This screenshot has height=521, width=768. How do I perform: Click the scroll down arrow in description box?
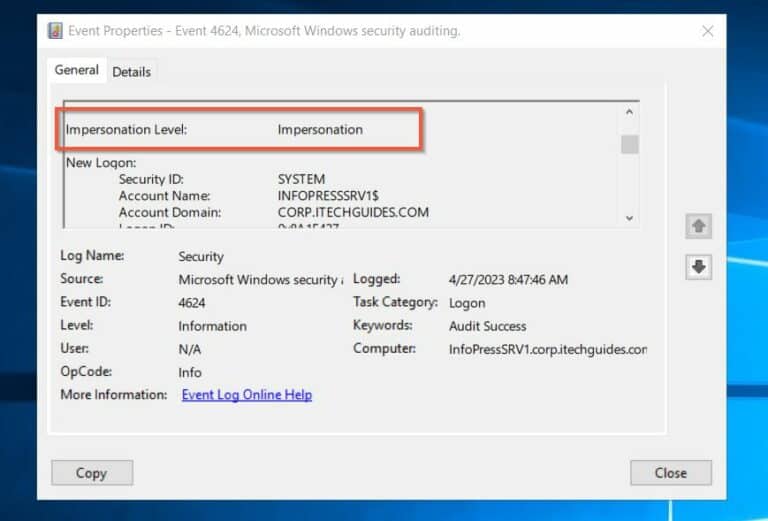(629, 218)
